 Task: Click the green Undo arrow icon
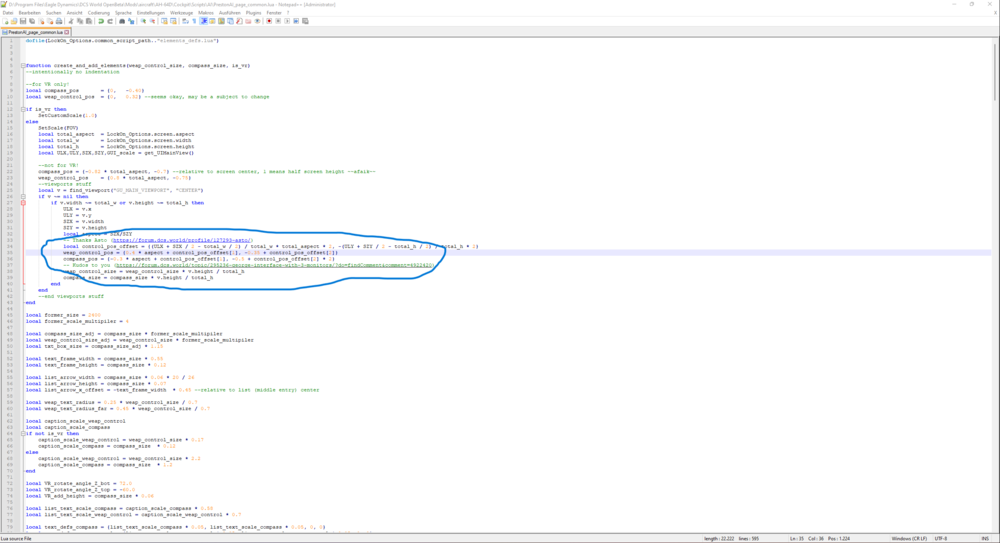[101, 21]
